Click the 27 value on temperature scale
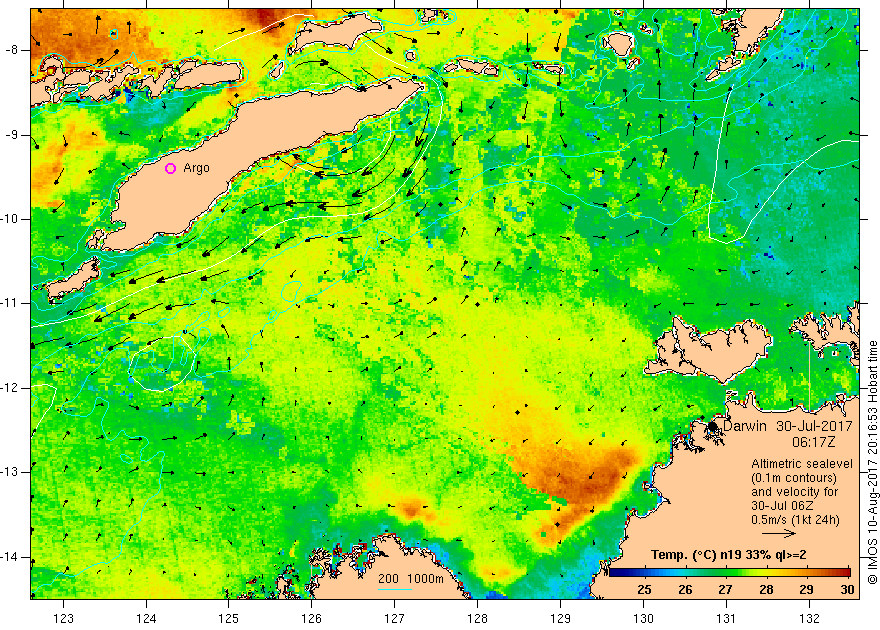Screen dimensions: 880x630 point(725,589)
